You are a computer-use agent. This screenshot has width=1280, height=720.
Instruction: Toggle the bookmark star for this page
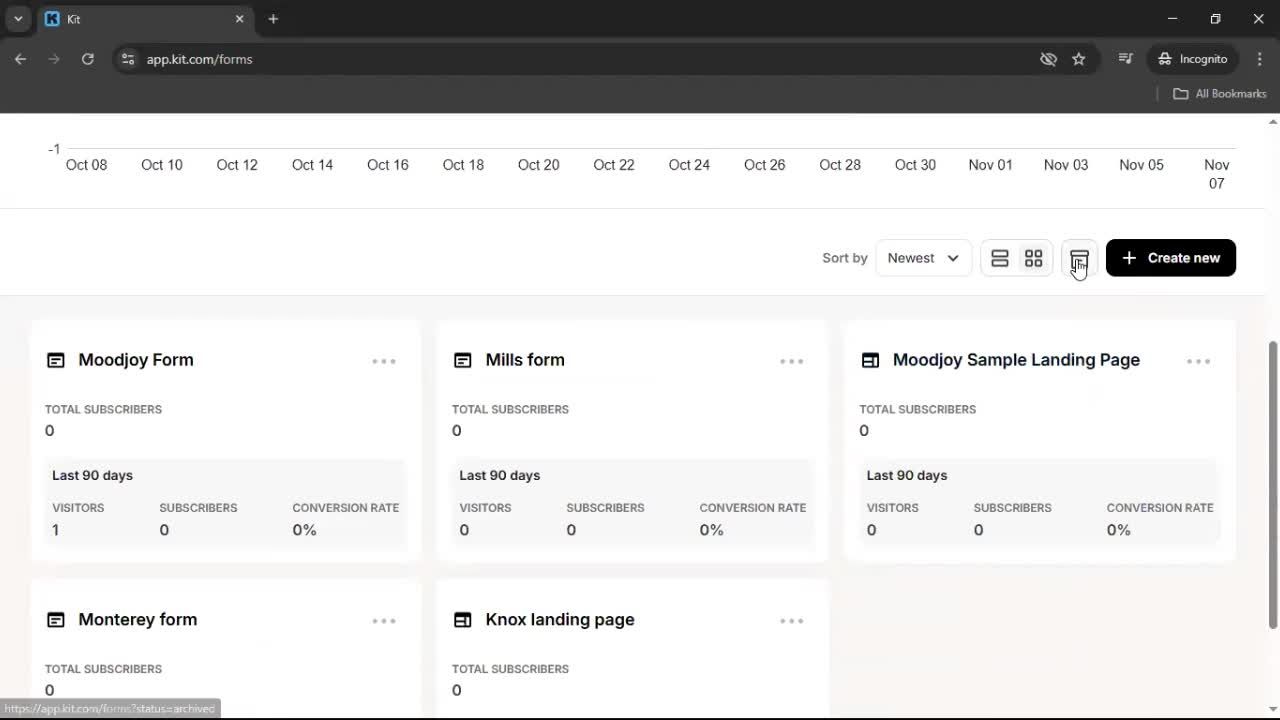1079,59
